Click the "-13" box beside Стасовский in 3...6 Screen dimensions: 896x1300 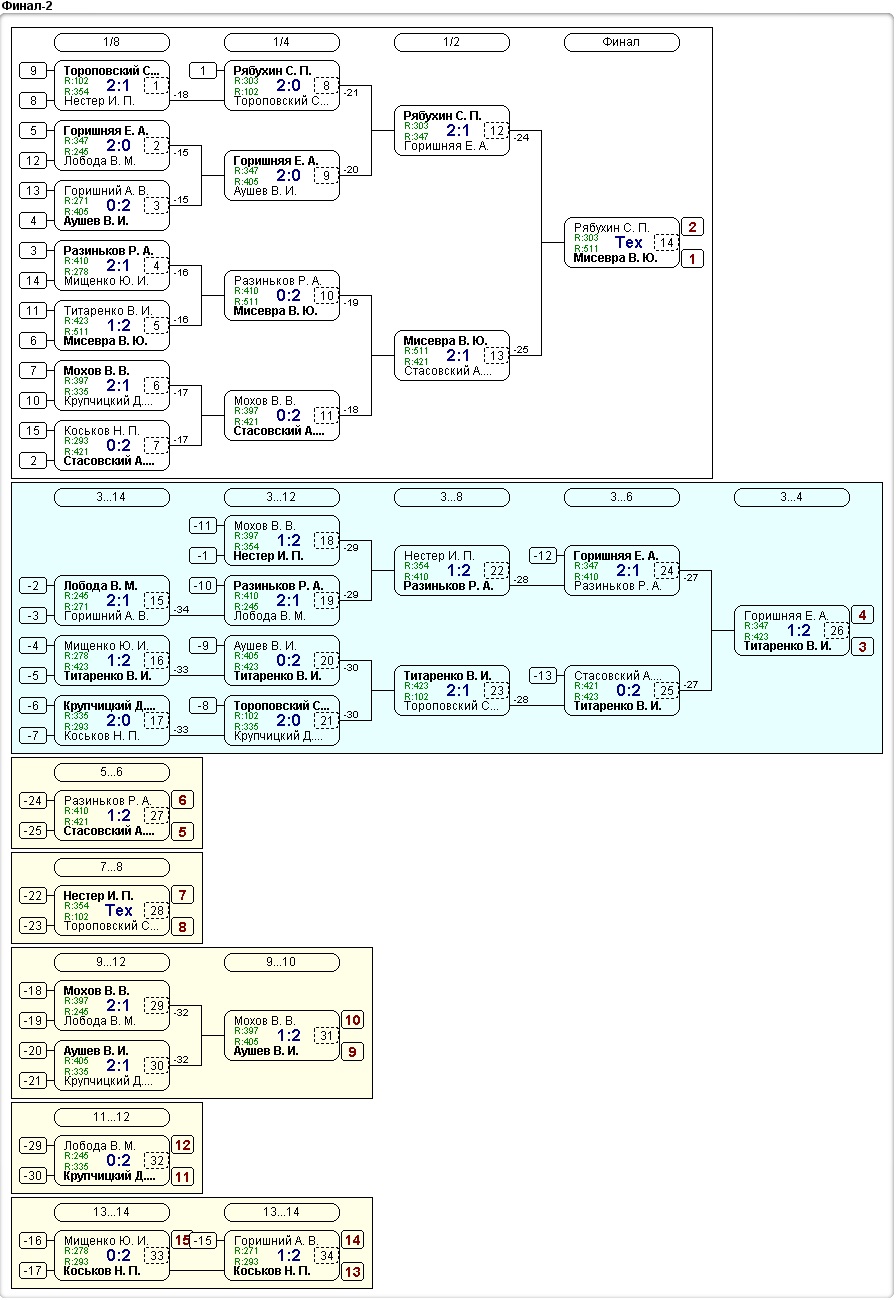coord(543,675)
